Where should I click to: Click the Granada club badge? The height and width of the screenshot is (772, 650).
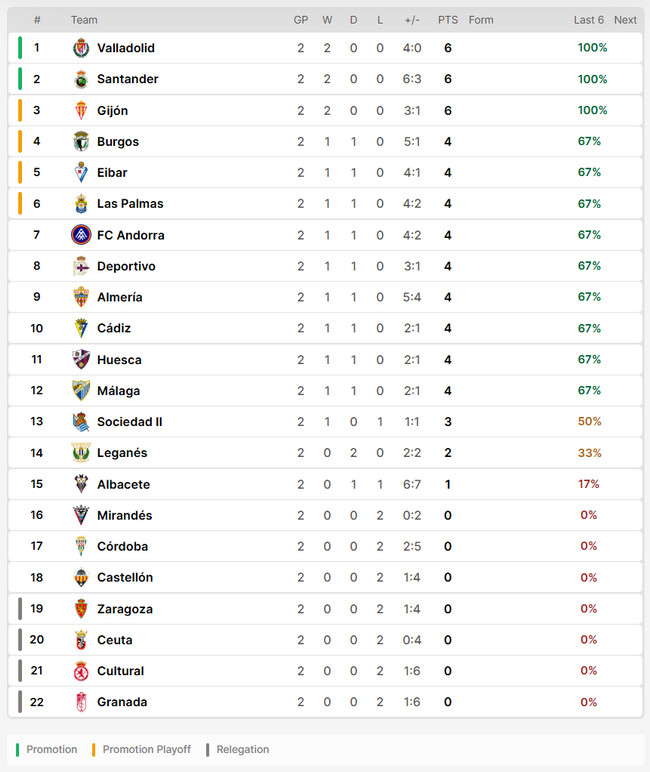coord(81,702)
